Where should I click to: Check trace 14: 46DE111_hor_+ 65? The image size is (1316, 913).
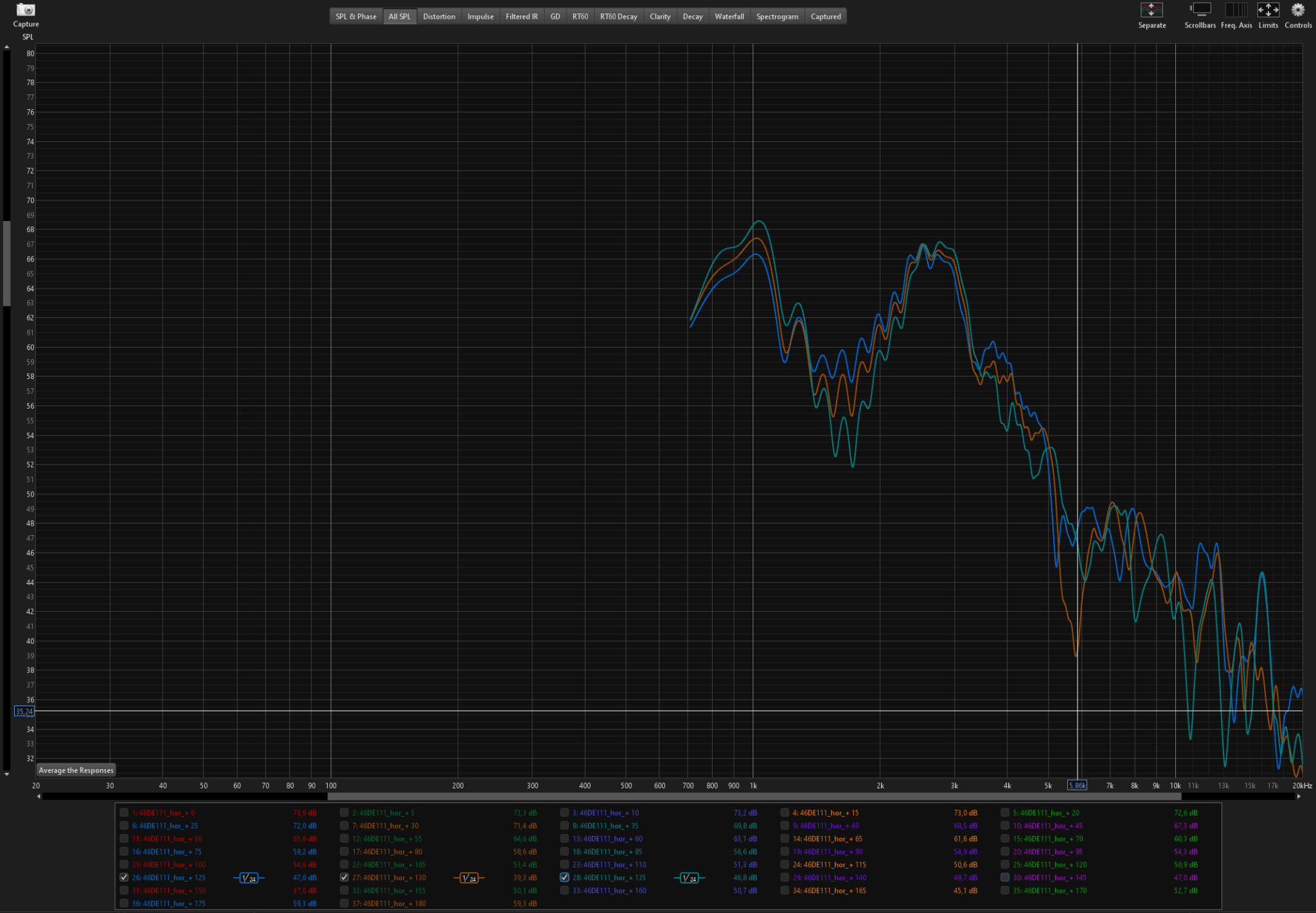pyautogui.click(x=785, y=838)
